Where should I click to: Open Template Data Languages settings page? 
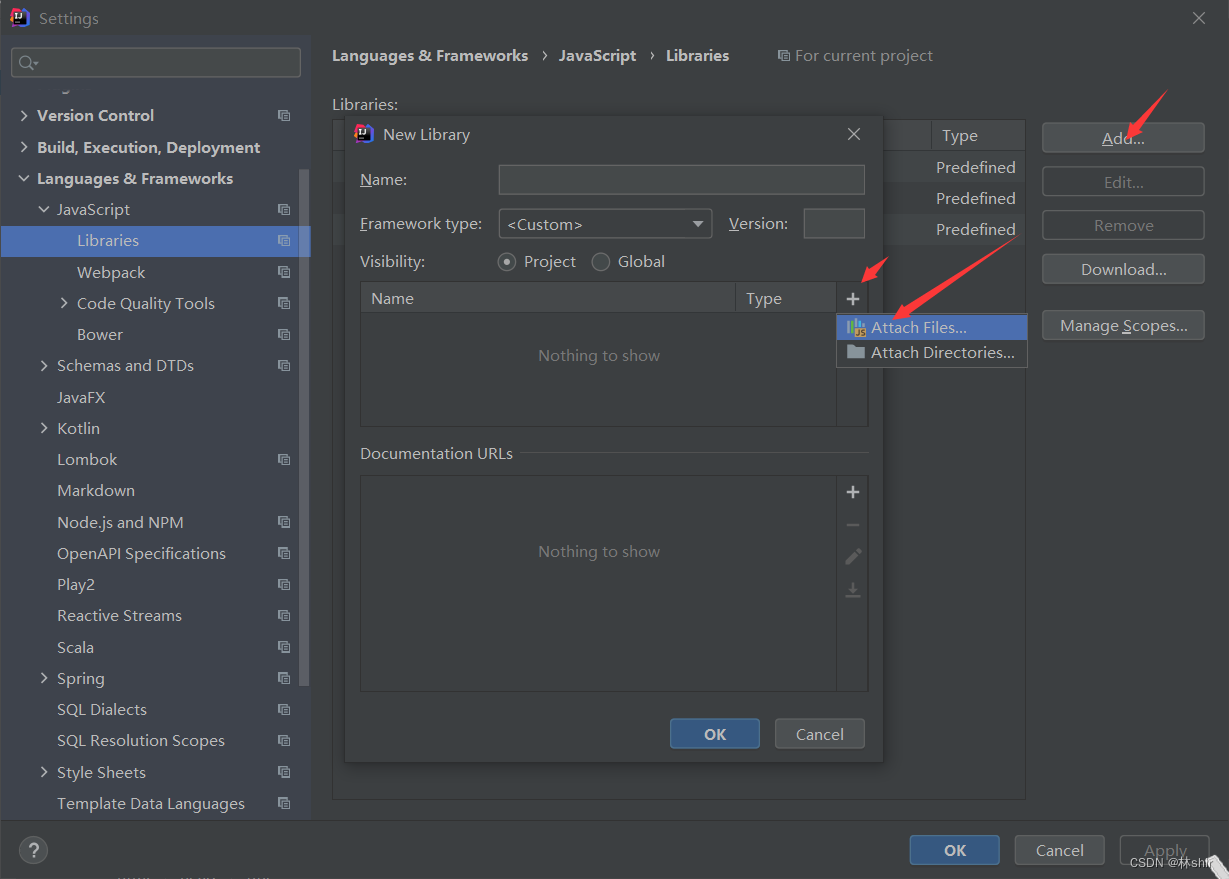click(151, 804)
